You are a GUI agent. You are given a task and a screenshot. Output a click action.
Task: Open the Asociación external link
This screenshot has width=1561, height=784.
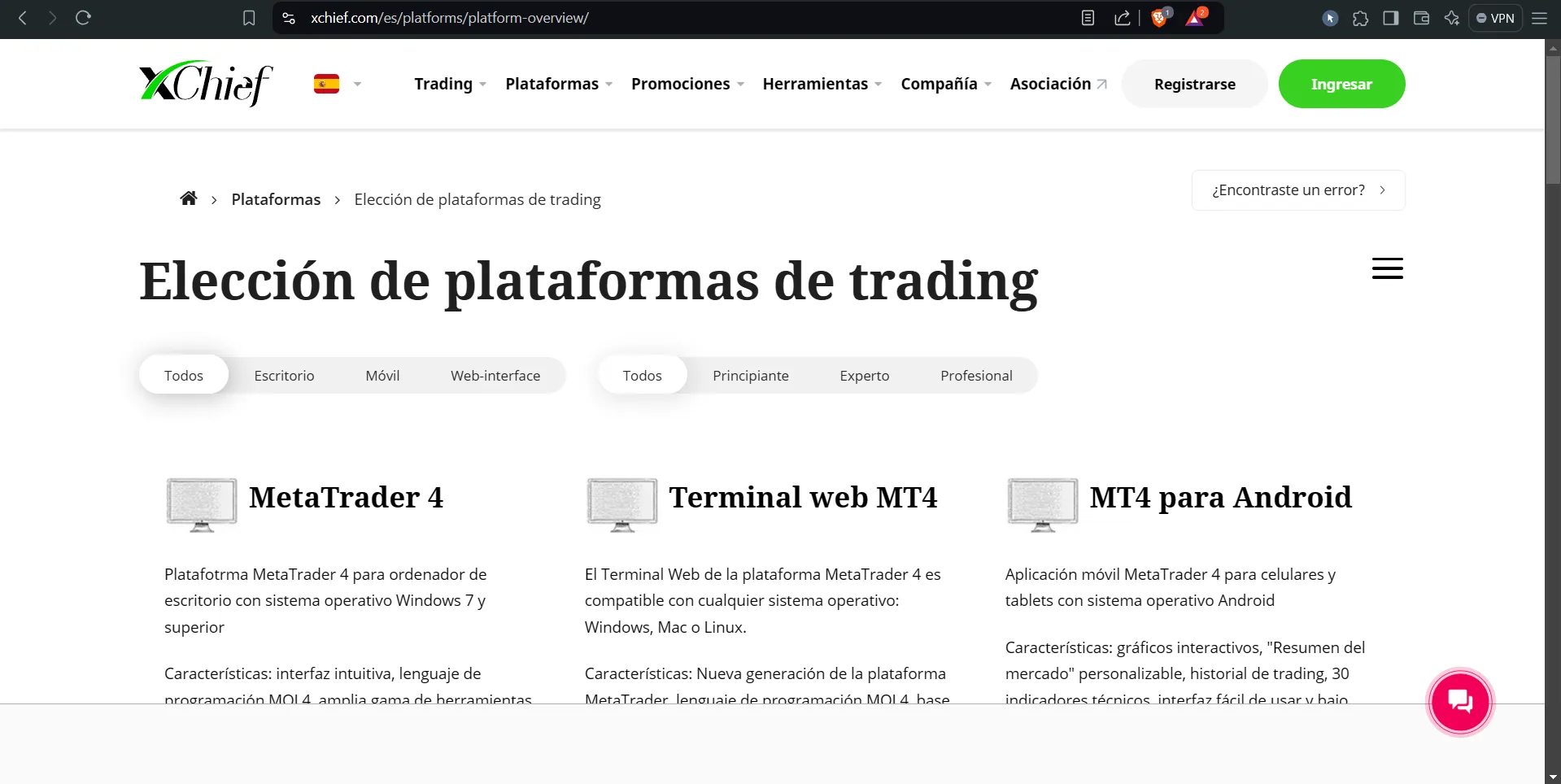pos(1058,84)
